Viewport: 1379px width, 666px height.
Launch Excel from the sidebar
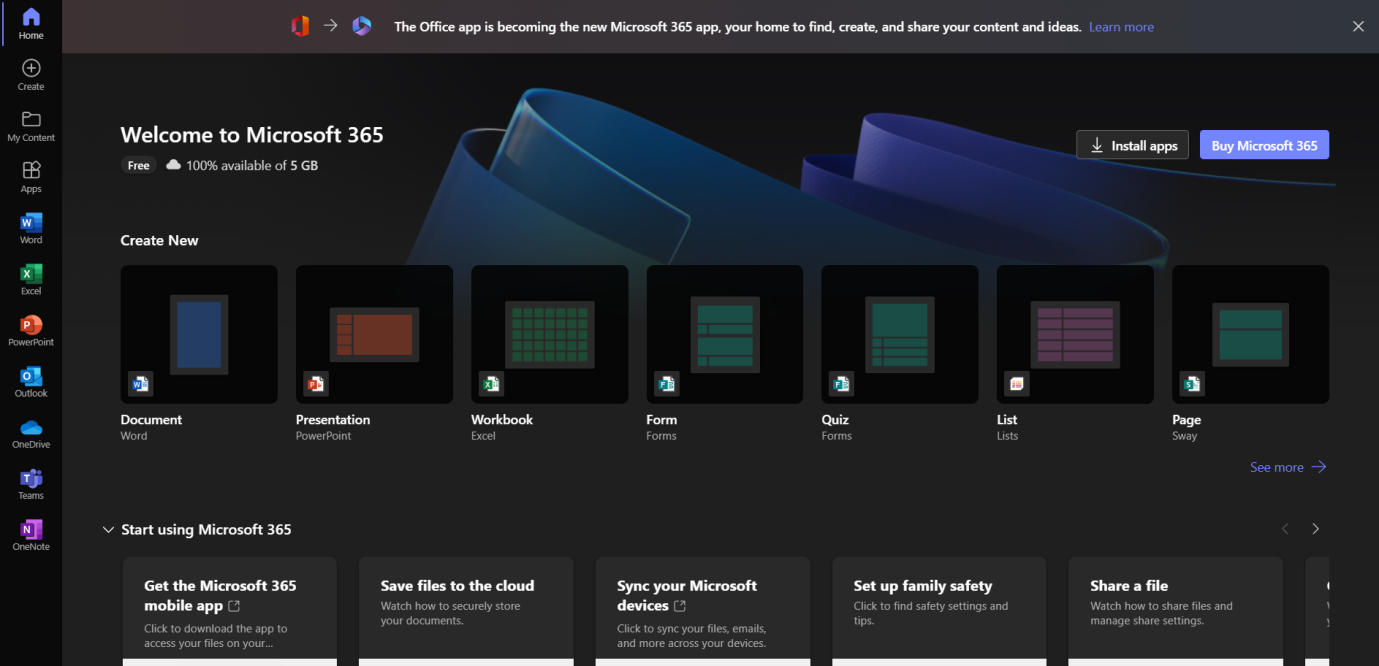(31, 278)
